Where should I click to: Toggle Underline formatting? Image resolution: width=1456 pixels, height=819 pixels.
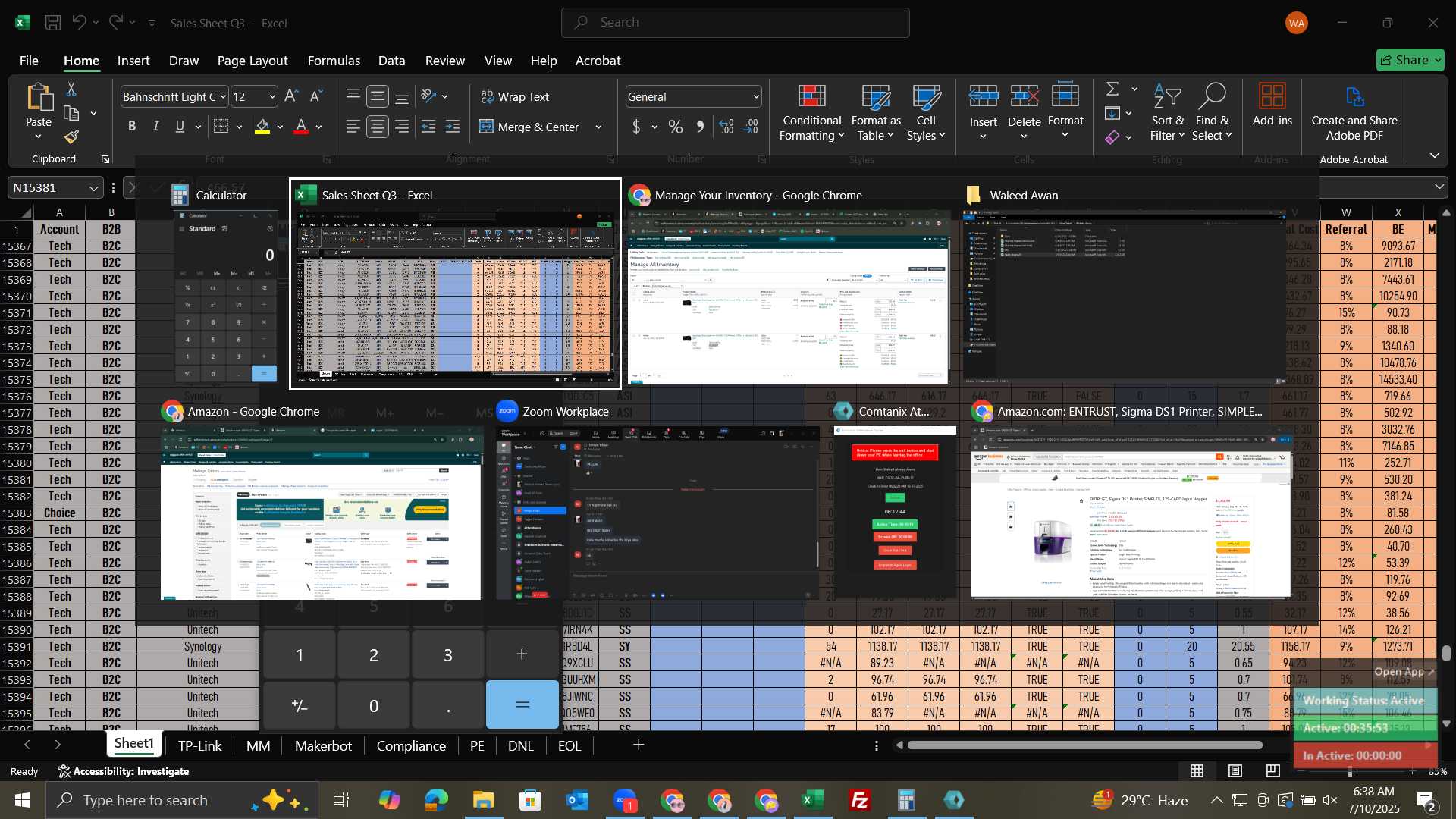tap(180, 127)
